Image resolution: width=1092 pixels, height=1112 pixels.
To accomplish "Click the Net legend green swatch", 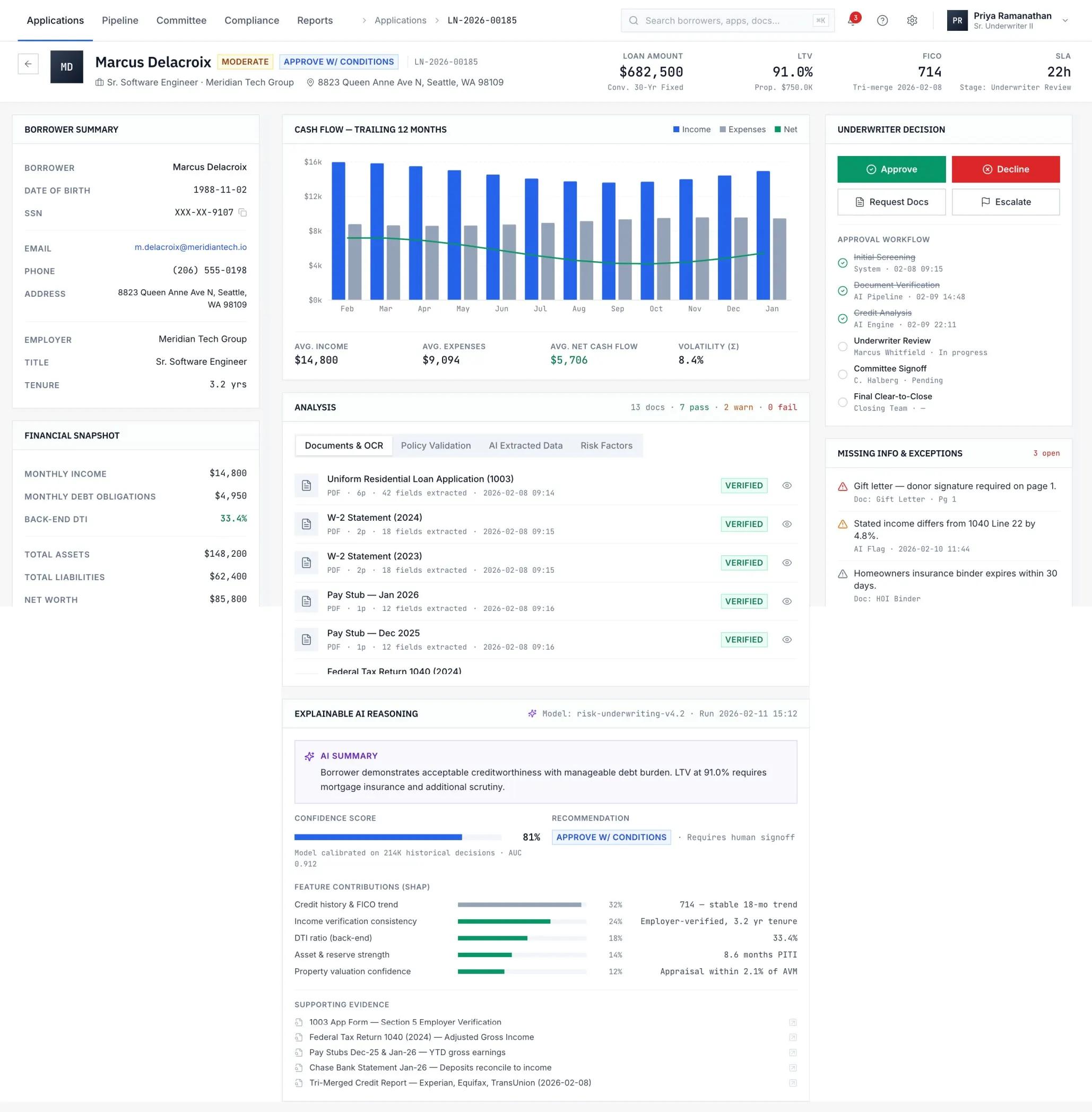I will (778, 130).
